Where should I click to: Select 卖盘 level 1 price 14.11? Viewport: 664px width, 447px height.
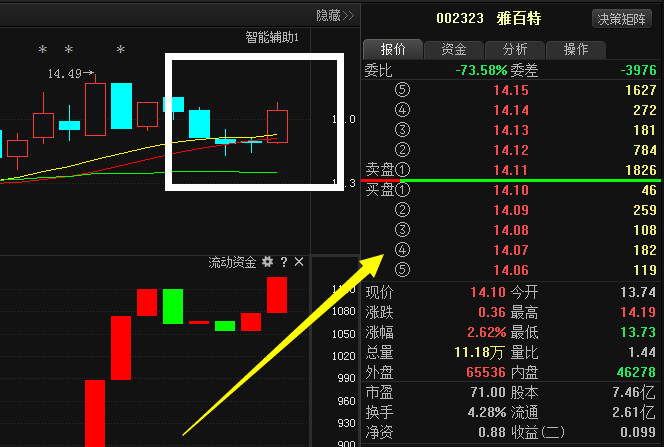[511, 170]
